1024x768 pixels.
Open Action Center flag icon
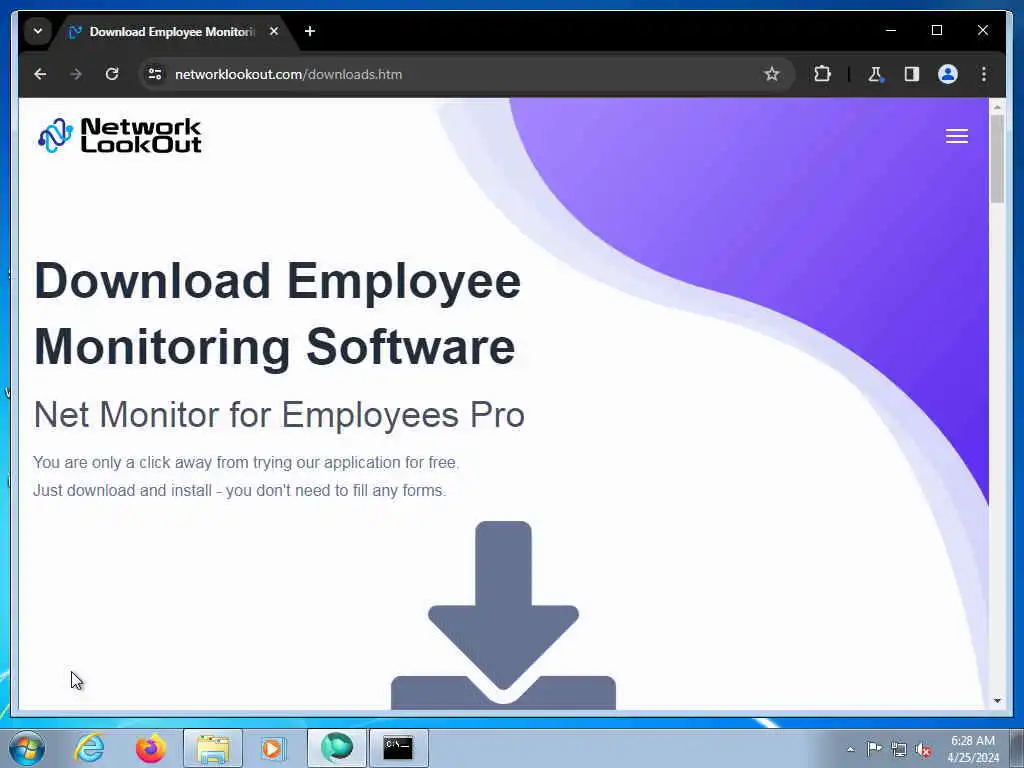(874, 748)
